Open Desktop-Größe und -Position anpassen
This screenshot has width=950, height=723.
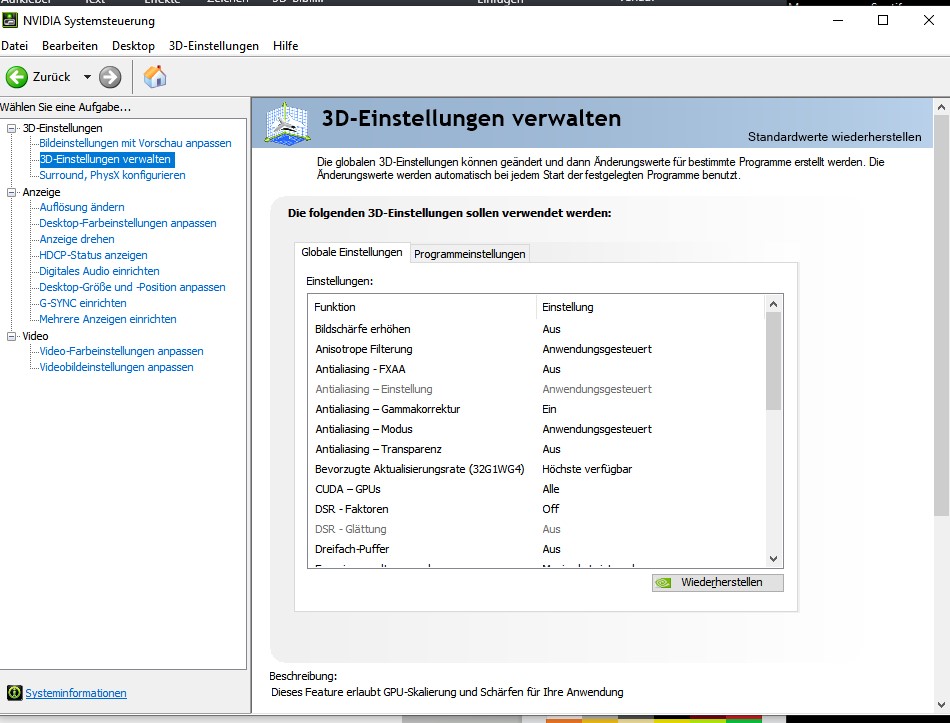click(132, 287)
